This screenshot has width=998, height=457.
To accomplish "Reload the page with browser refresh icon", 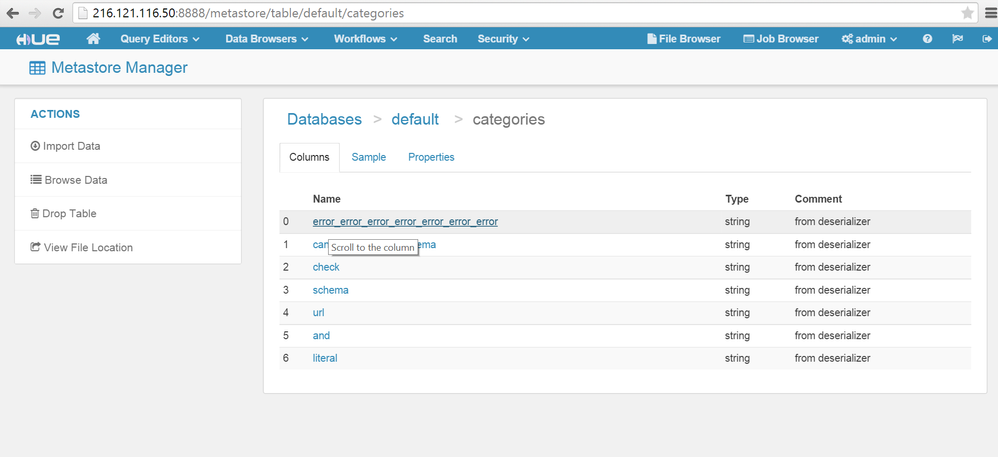I will coord(58,13).
